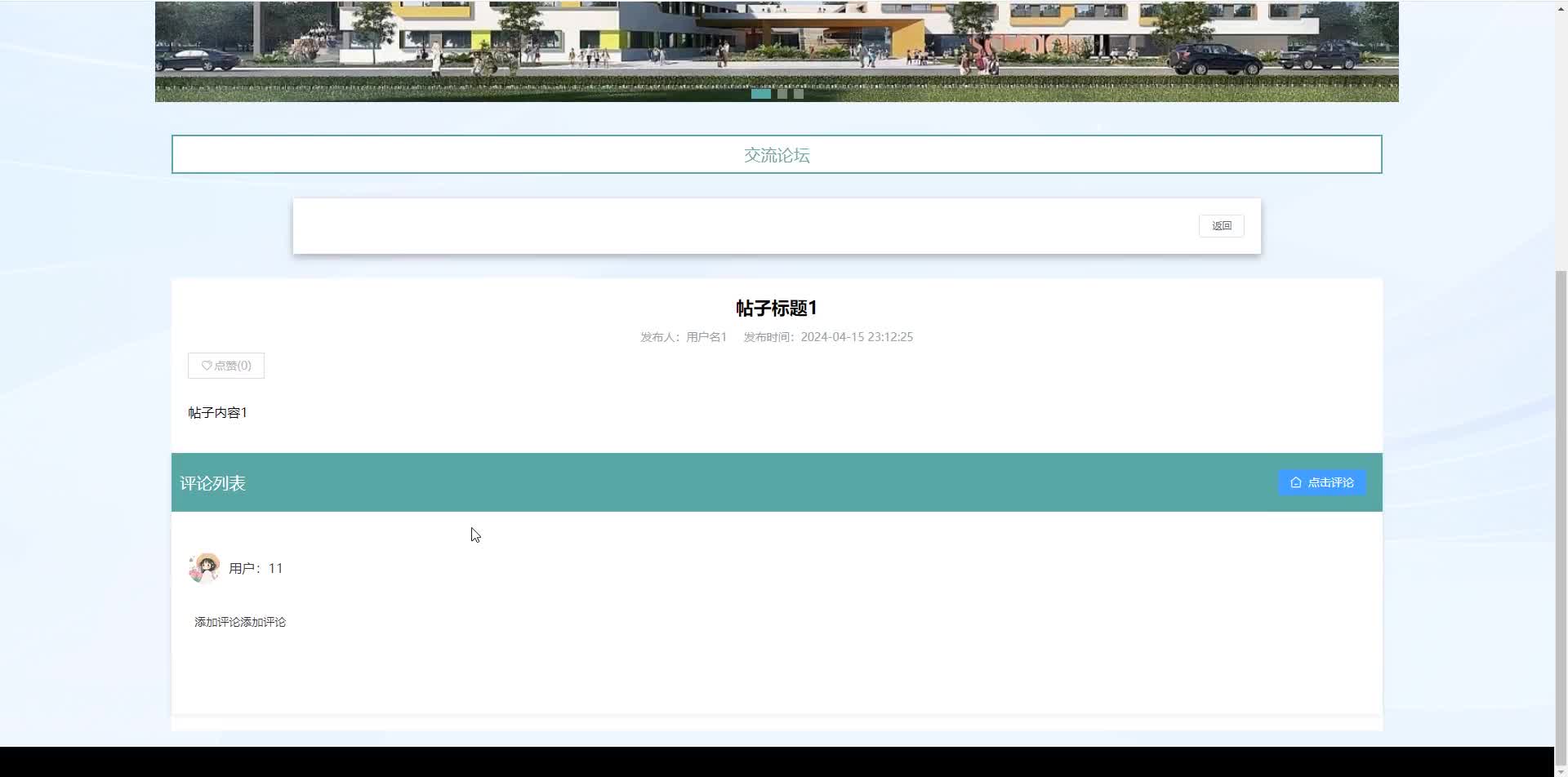Toggle the like state on the post
Image resolution: width=1568 pixels, height=777 pixels.
[x=226, y=366]
